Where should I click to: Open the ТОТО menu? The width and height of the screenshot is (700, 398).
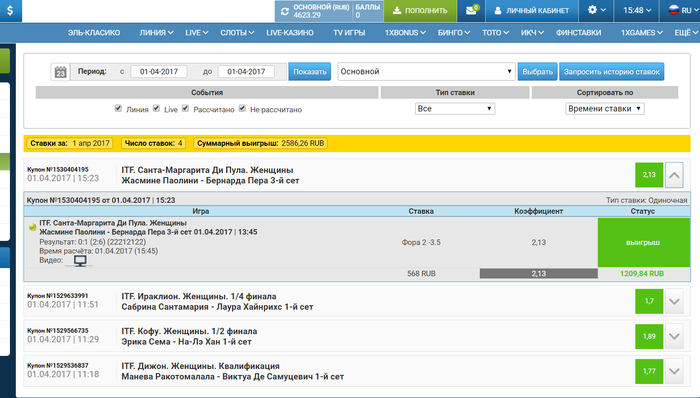[x=495, y=33]
